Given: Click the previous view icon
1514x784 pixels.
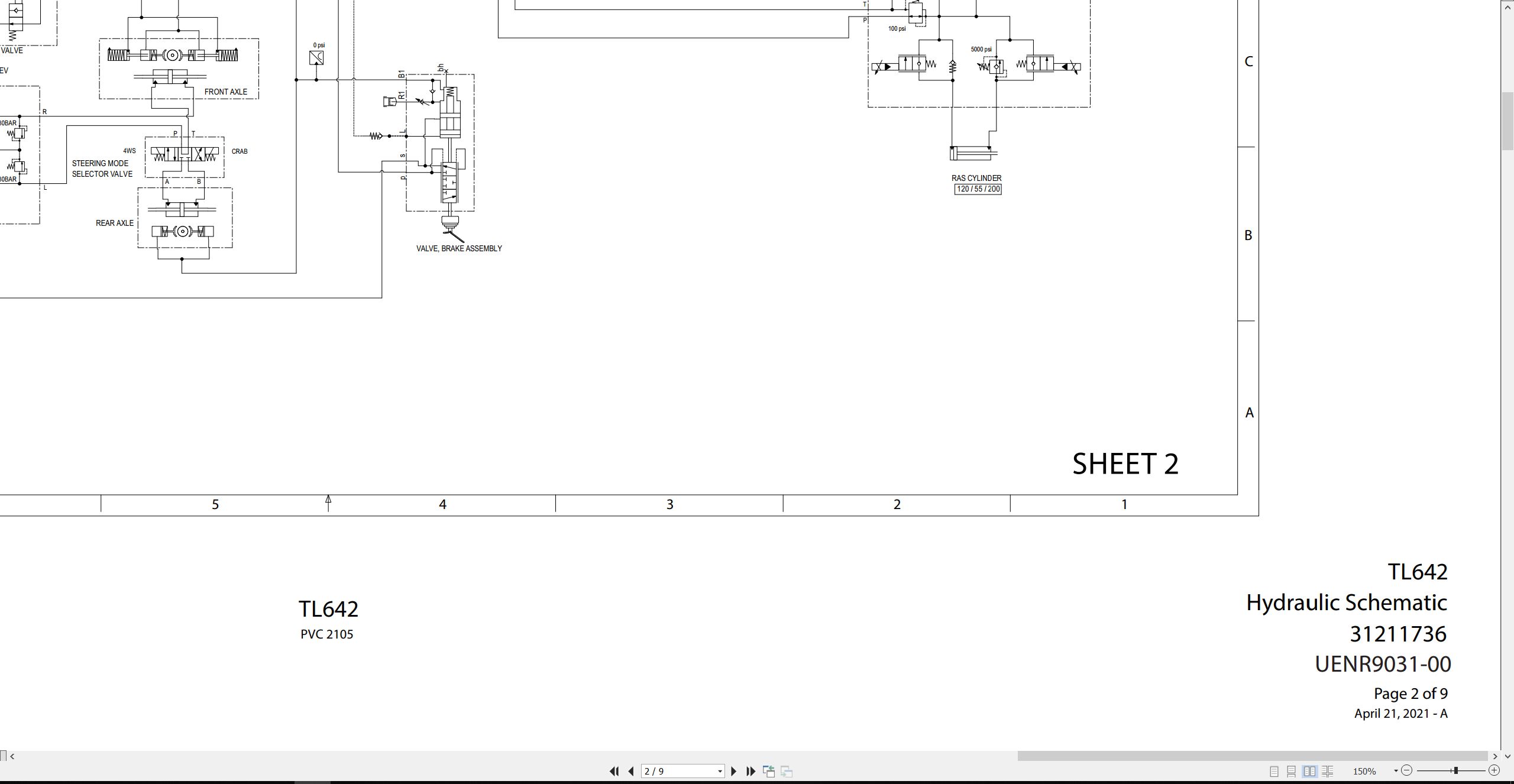Looking at the screenshot, I should click(x=769, y=771).
